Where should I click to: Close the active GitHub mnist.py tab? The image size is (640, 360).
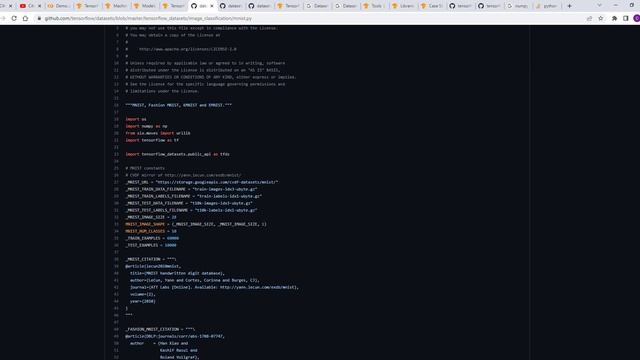(211, 6)
